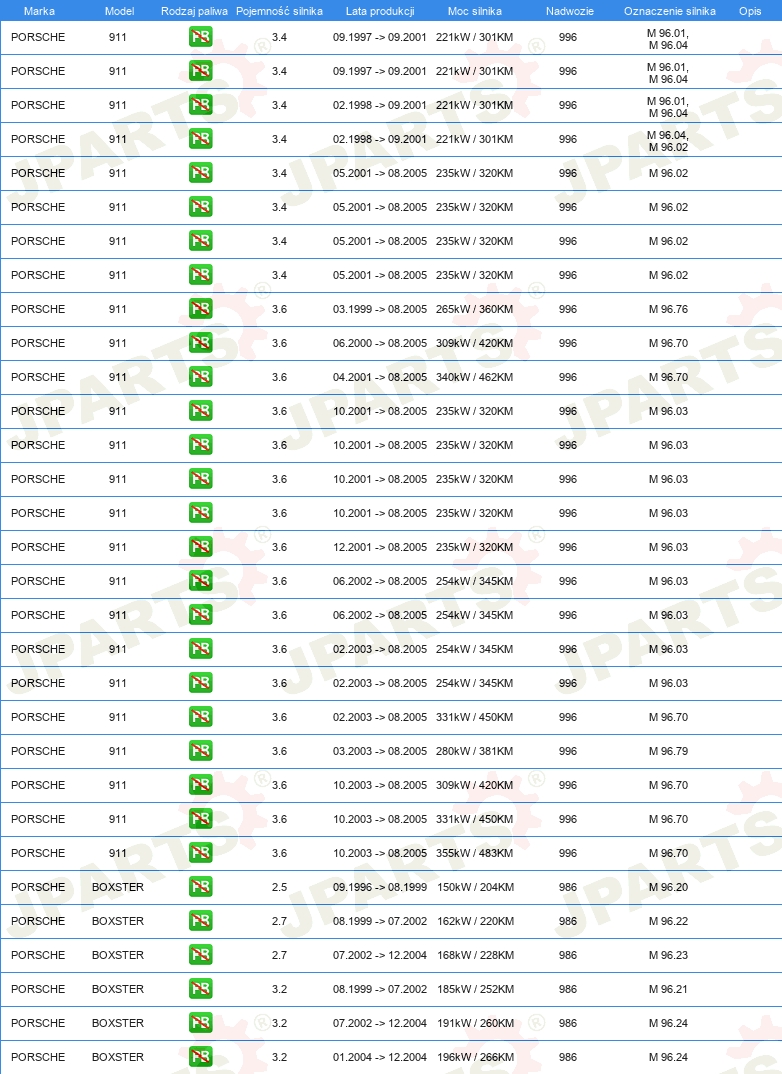
Task: Click fuel icon for Boxster 2.5 row
Action: (201, 887)
